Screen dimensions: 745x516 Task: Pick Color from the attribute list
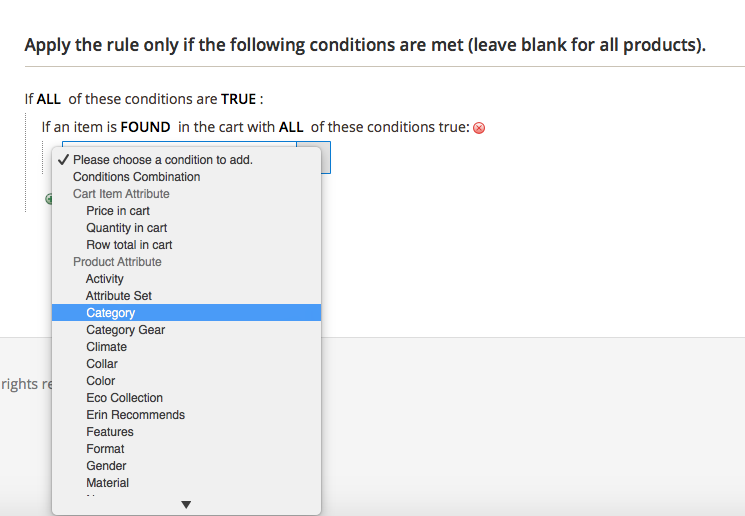click(100, 381)
